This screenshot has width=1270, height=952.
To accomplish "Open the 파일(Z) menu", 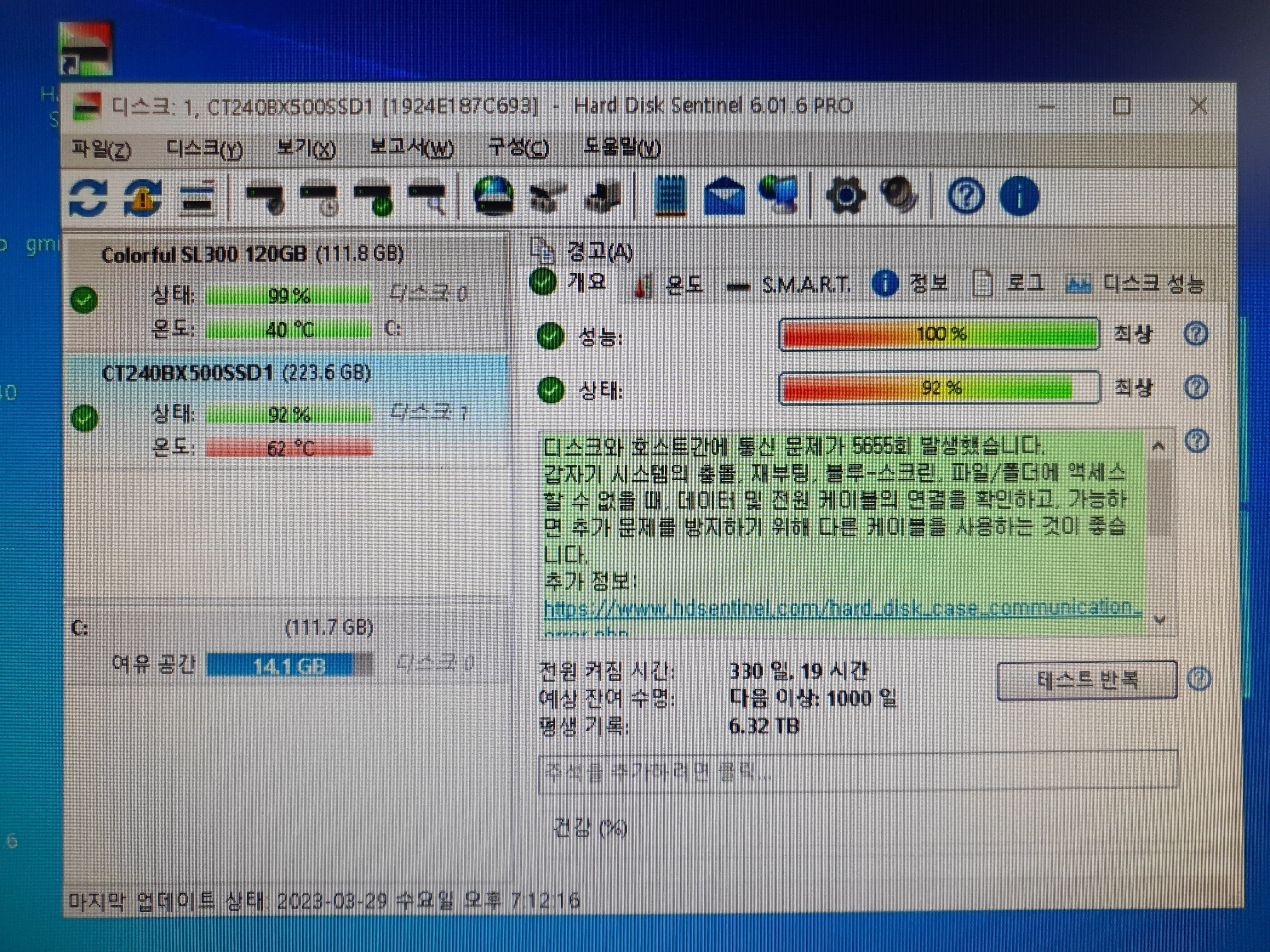I will tap(102, 149).
